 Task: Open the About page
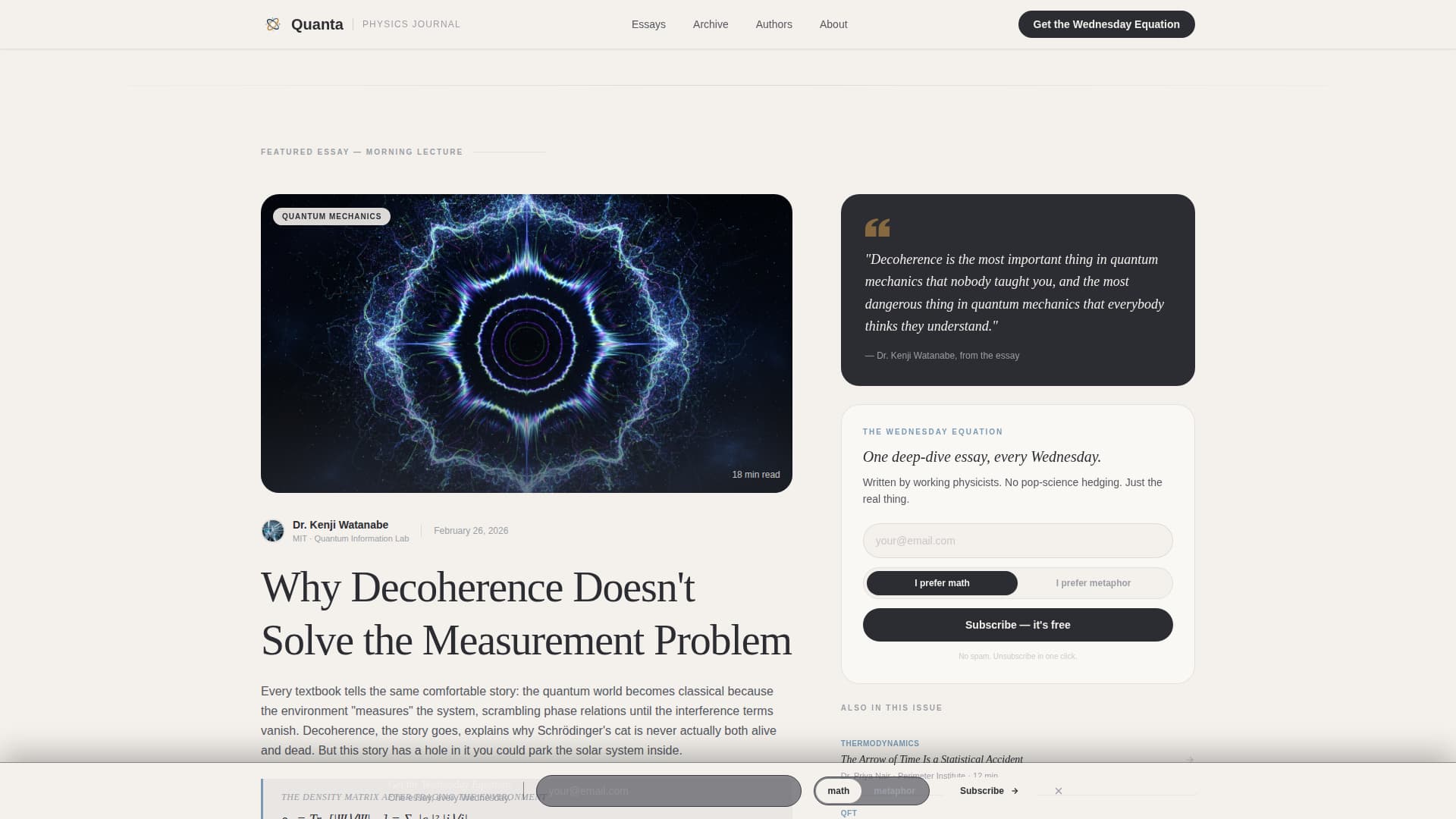pos(833,24)
